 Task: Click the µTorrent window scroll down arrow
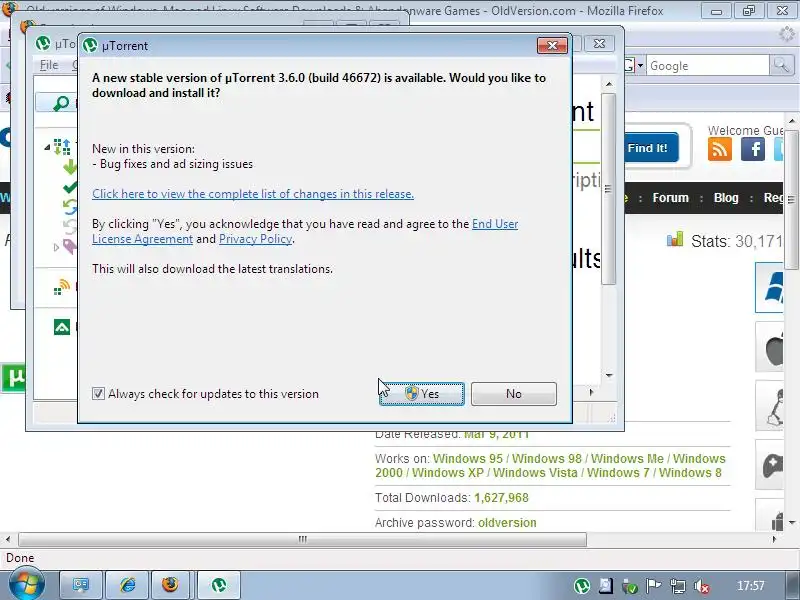point(609,376)
